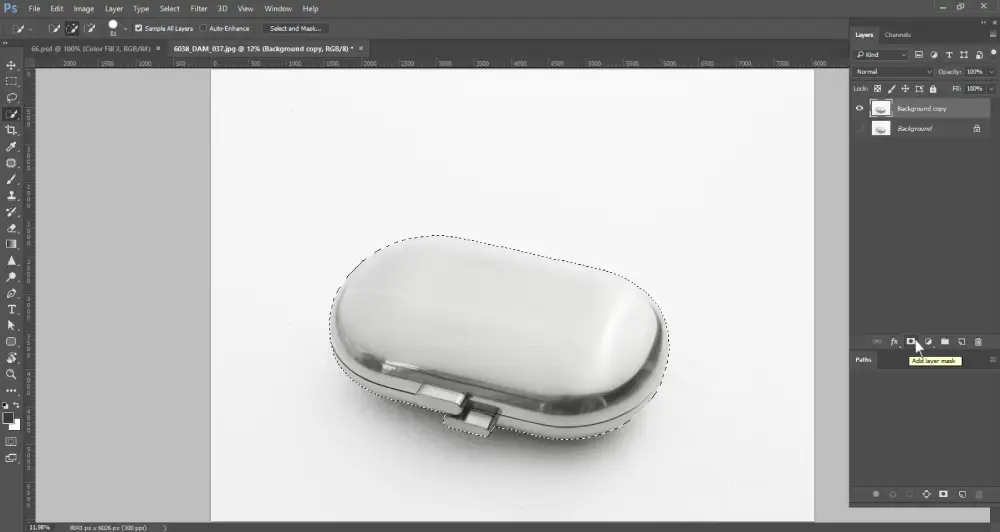Toggle Lock image pixels brush icon
Image resolution: width=1000 pixels, height=532 pixels.
coord(891,89)
